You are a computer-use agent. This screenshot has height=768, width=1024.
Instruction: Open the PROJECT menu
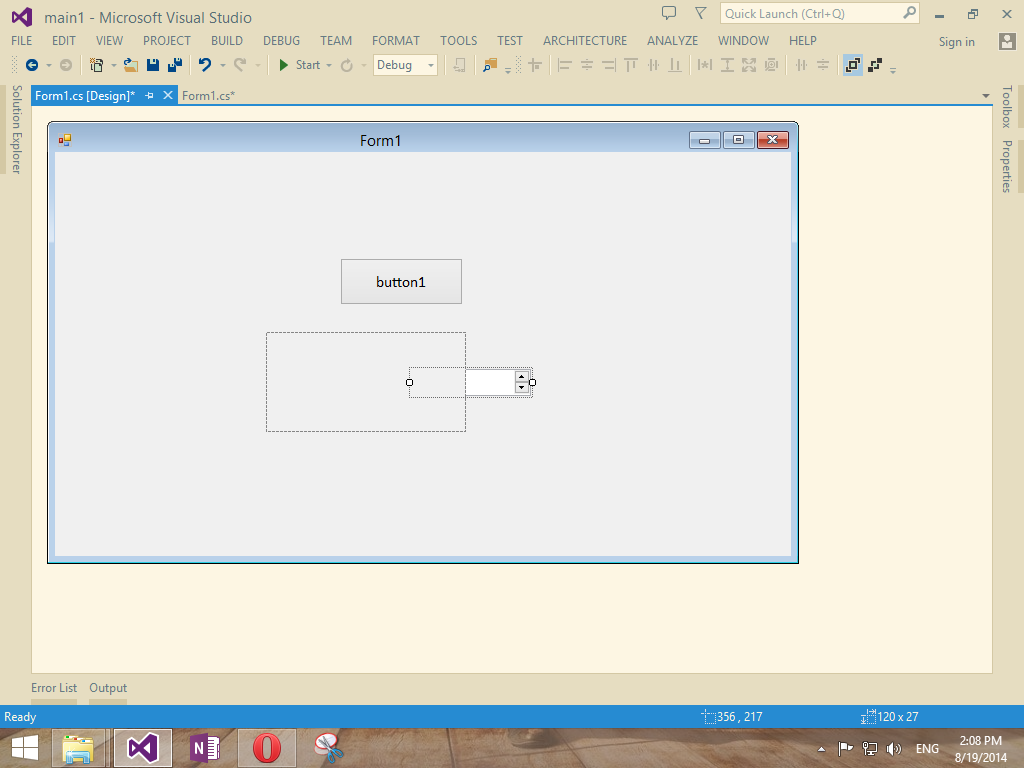(x=167, y=40)
